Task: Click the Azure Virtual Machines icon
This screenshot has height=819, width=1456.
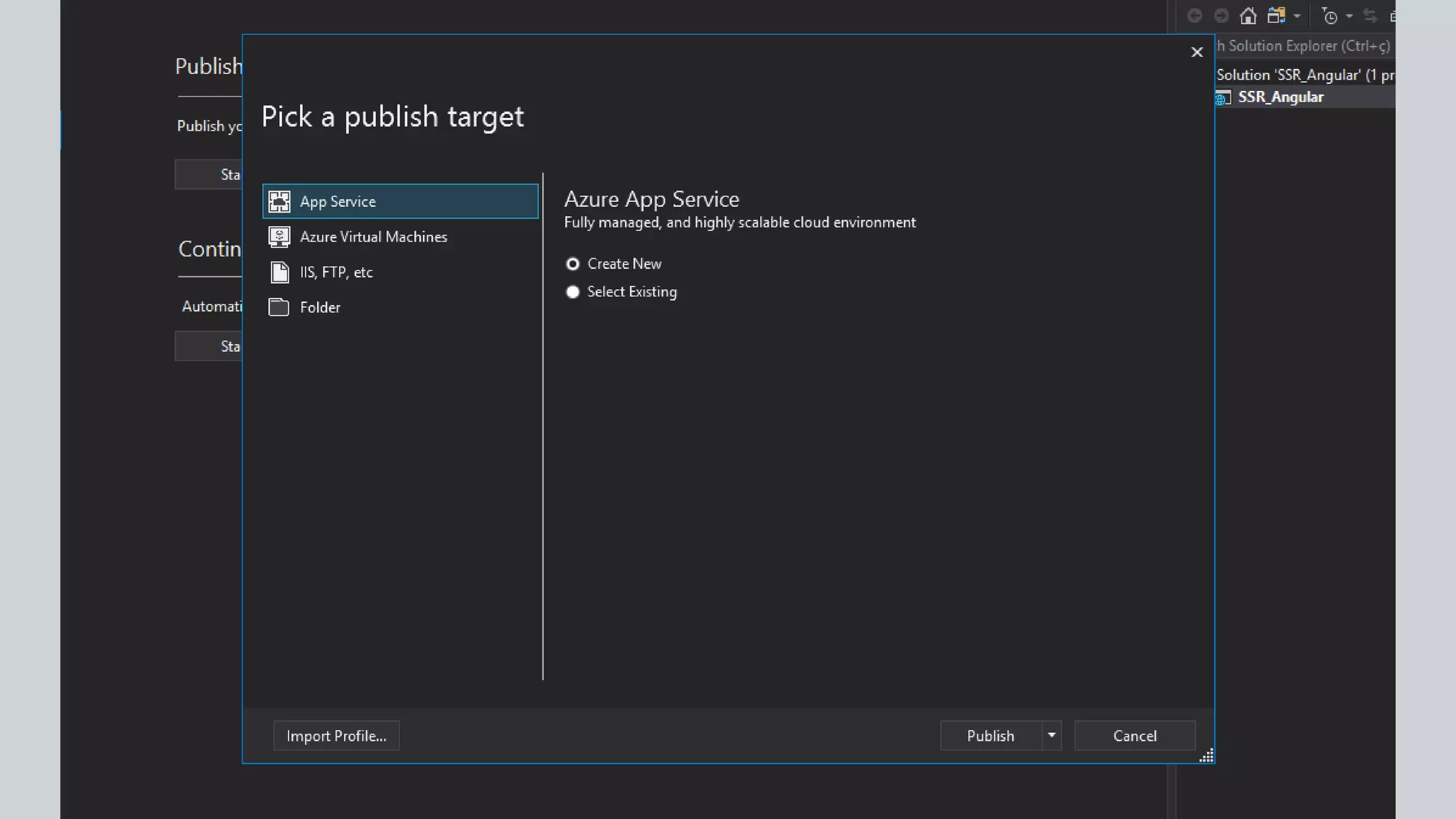Action: click(x=279, y=237)
